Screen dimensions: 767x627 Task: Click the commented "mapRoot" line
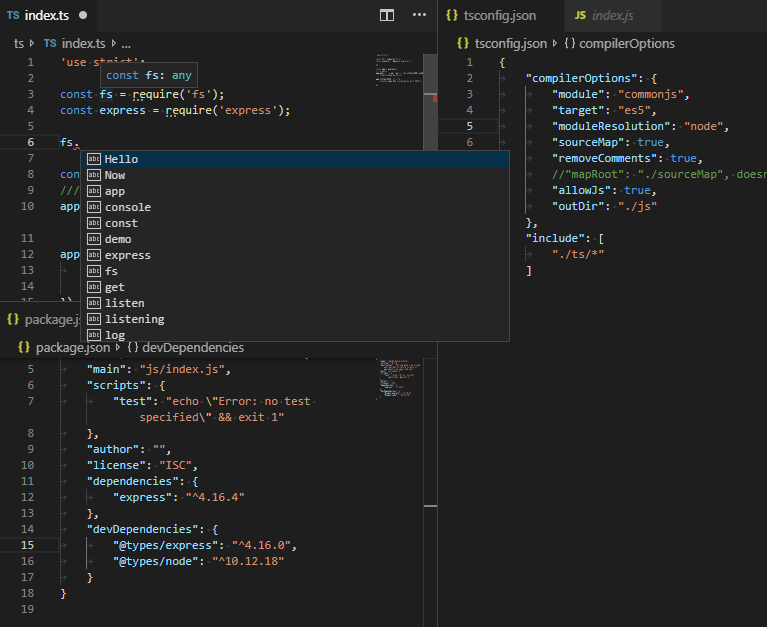[659, 174]
